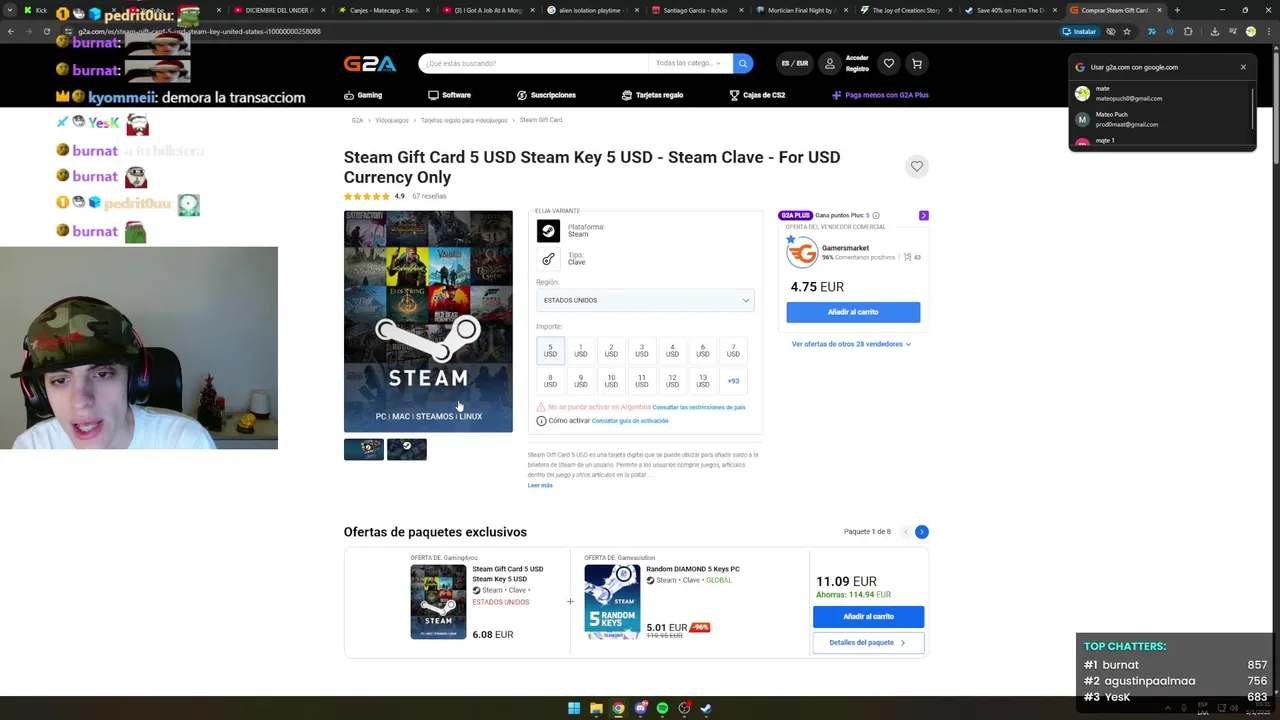Click the user account icon beside Acceder
The width and height of the screenshot is (1280, 720).
(x=829, y=64)
